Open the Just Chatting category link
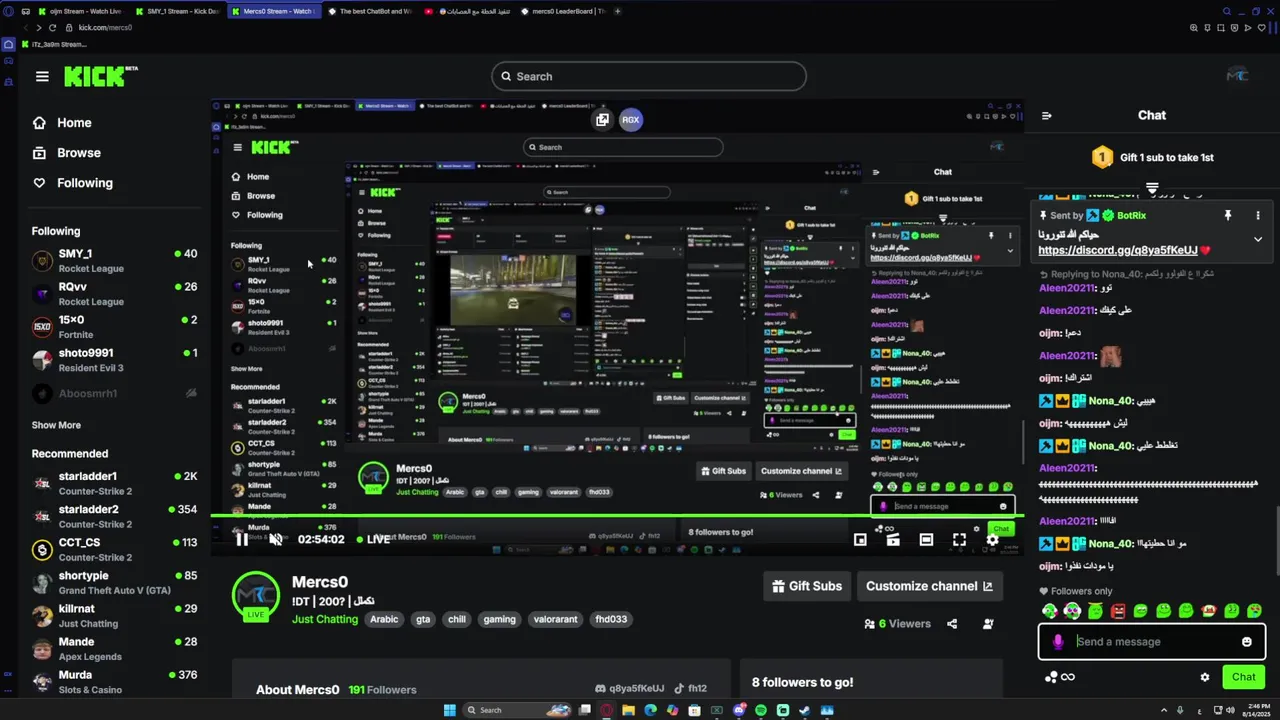The height and width of the screenshot is (720, 1280). tap(325, 619)
